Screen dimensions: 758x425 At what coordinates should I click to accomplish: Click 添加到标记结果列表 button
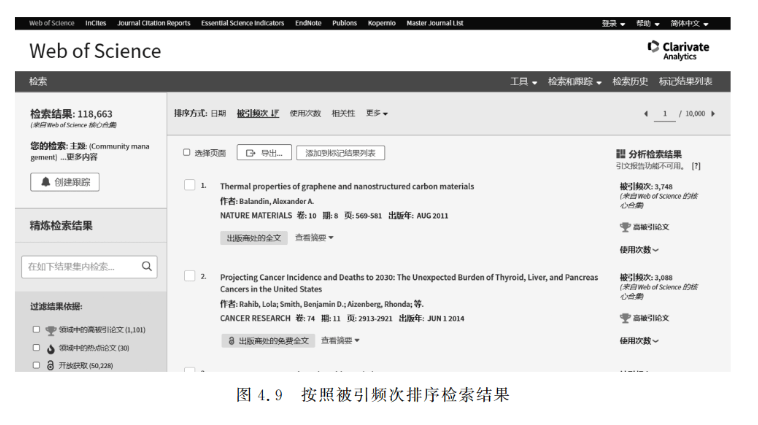click(x=340, y=153)
